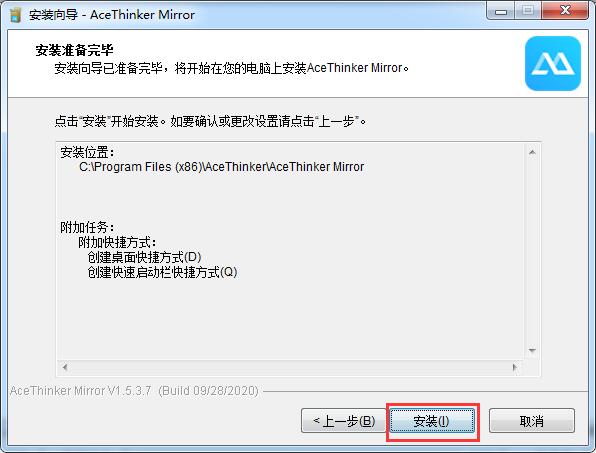596x453 pixels.
Task: Click the vertical scrollbar track in summary
Action: (532, 251)
